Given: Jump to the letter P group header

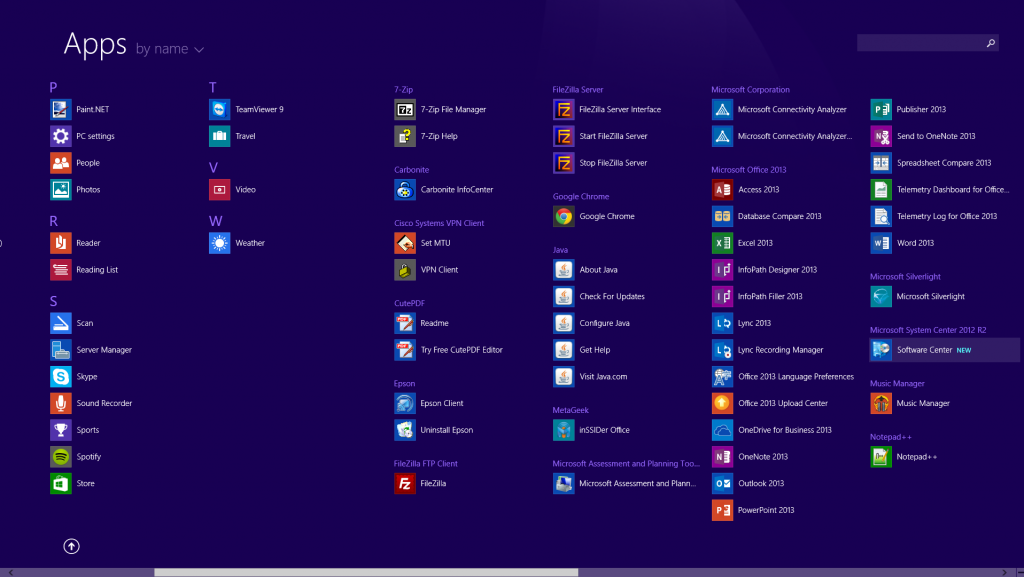Looking at the screenshot, I should point(54,87).
